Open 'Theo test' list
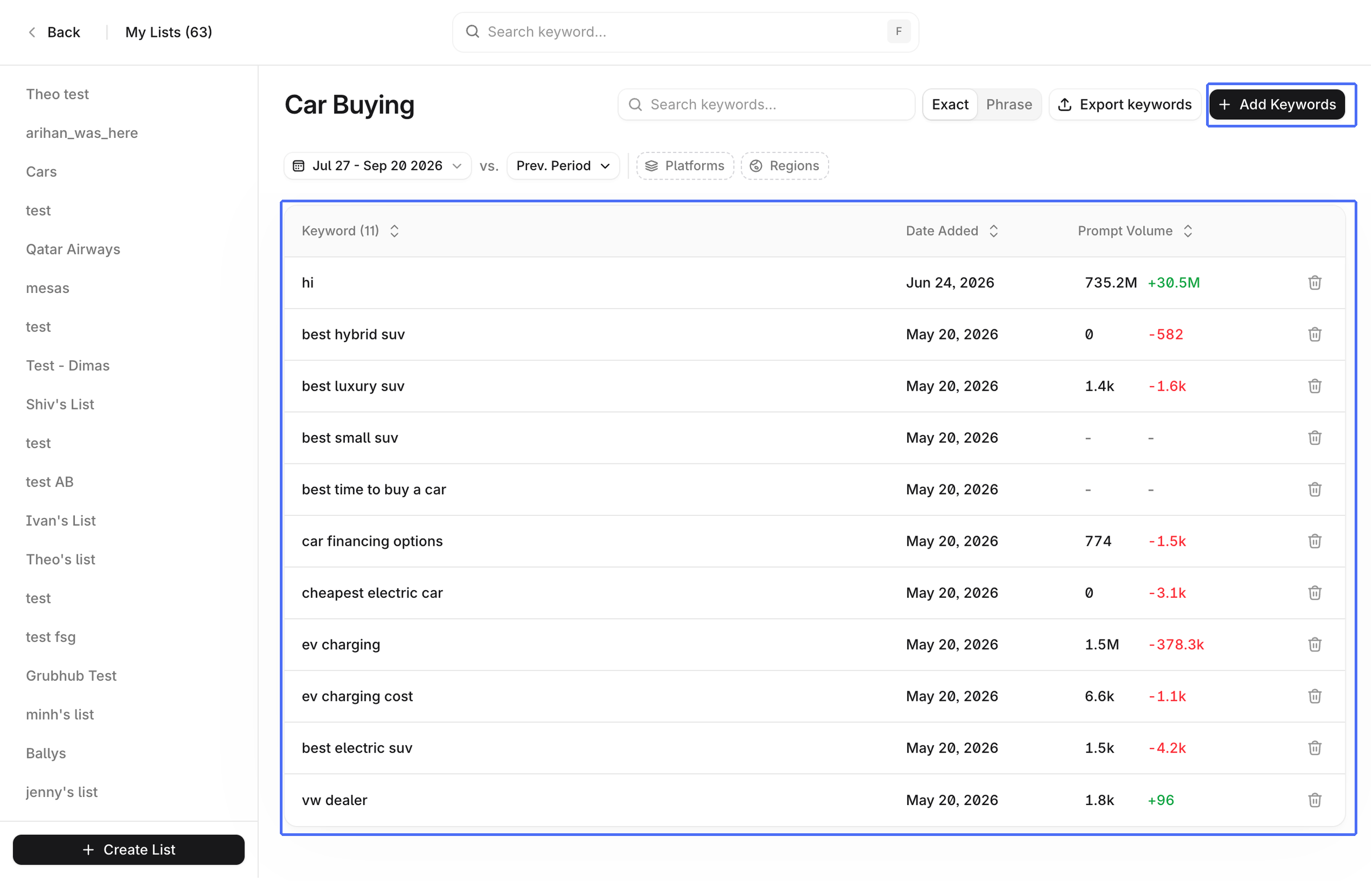This screenshot has width=1372, height=881. click(57, 94)
